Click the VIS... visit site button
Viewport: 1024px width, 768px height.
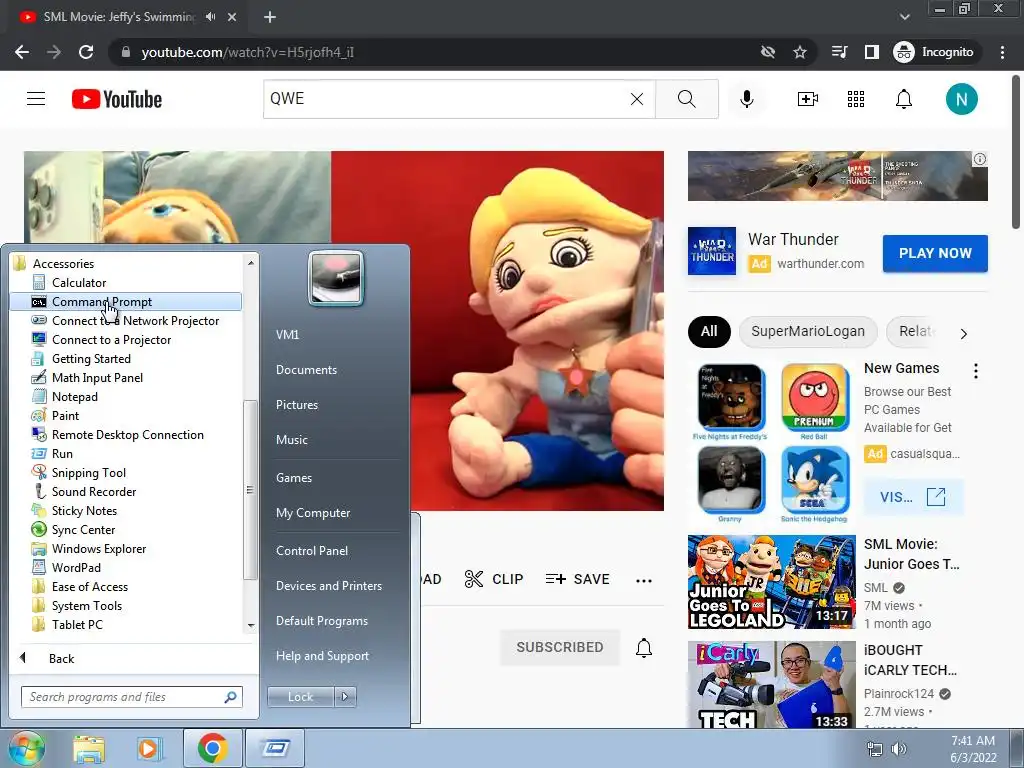(913, 497)
